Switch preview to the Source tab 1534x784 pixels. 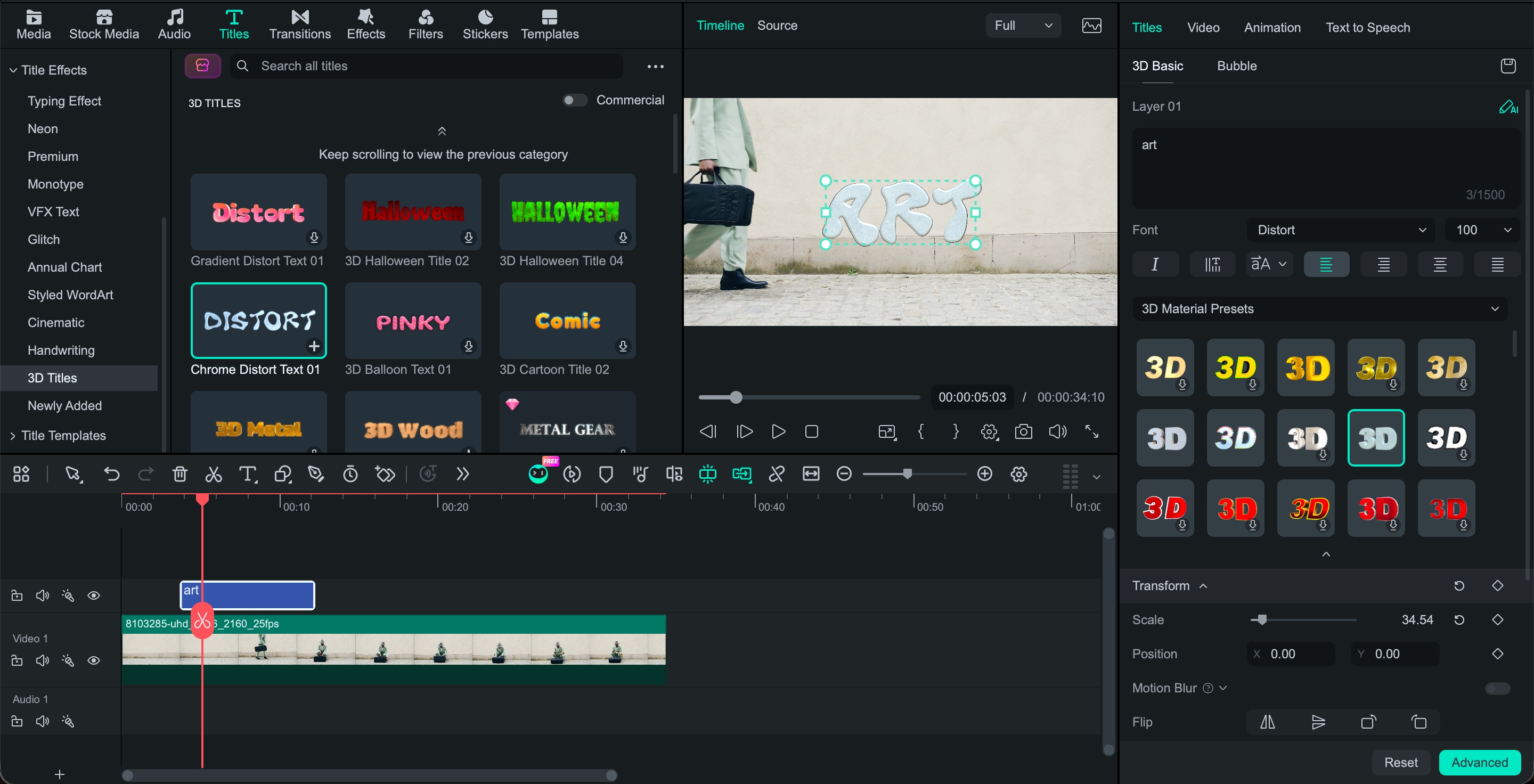pyautogui.click(x=777, y=26)
